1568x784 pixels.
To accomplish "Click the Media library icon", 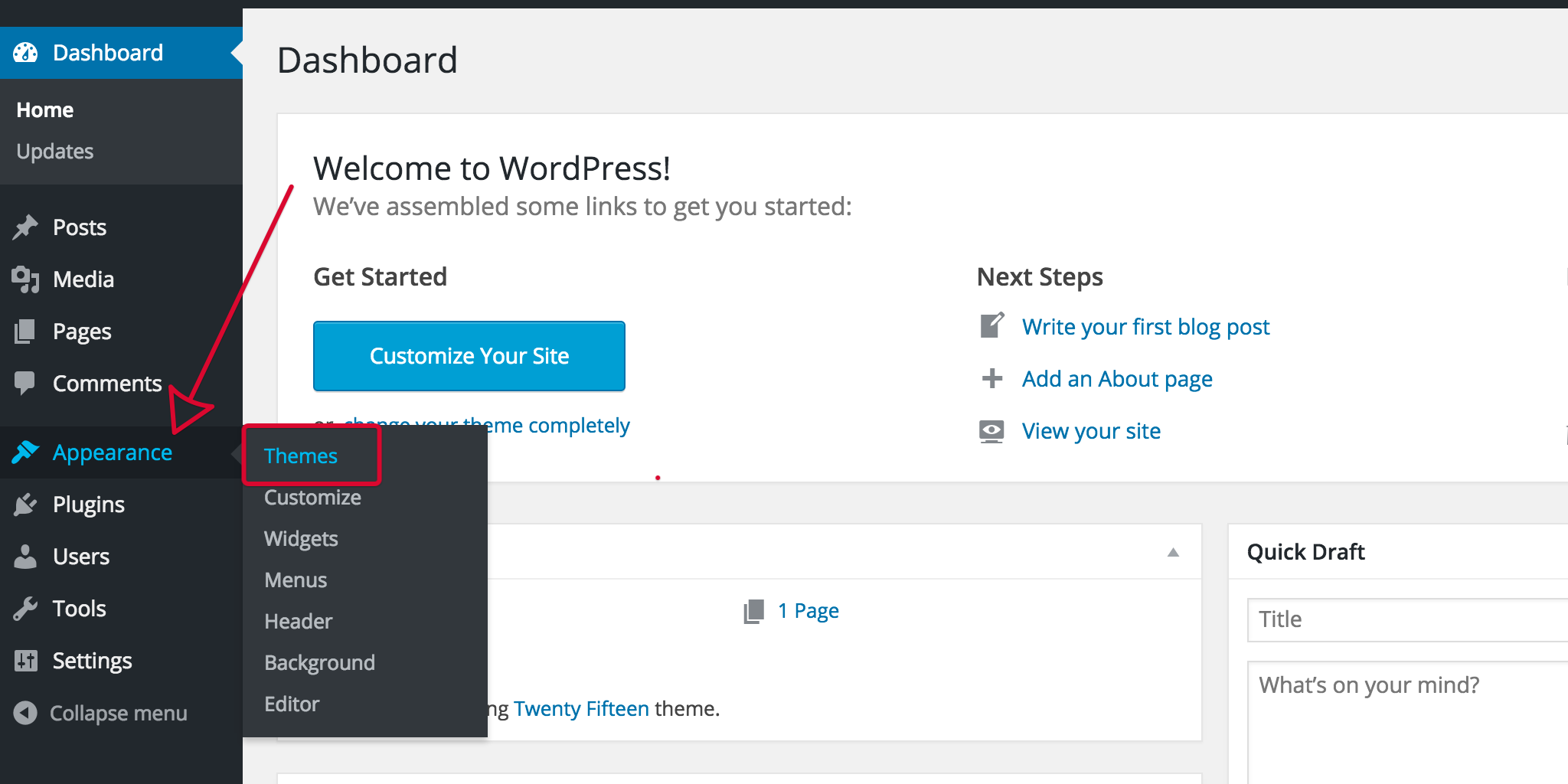I will (x=25, y=279).
